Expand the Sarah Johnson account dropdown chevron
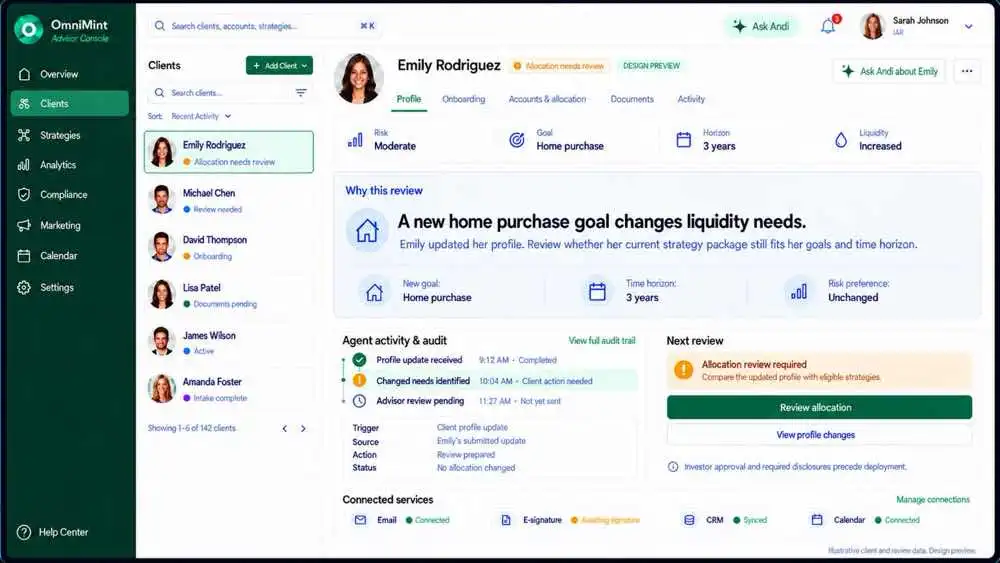Image resolution: width=1000 pixels, height=563 pixels. click(969, 26)
